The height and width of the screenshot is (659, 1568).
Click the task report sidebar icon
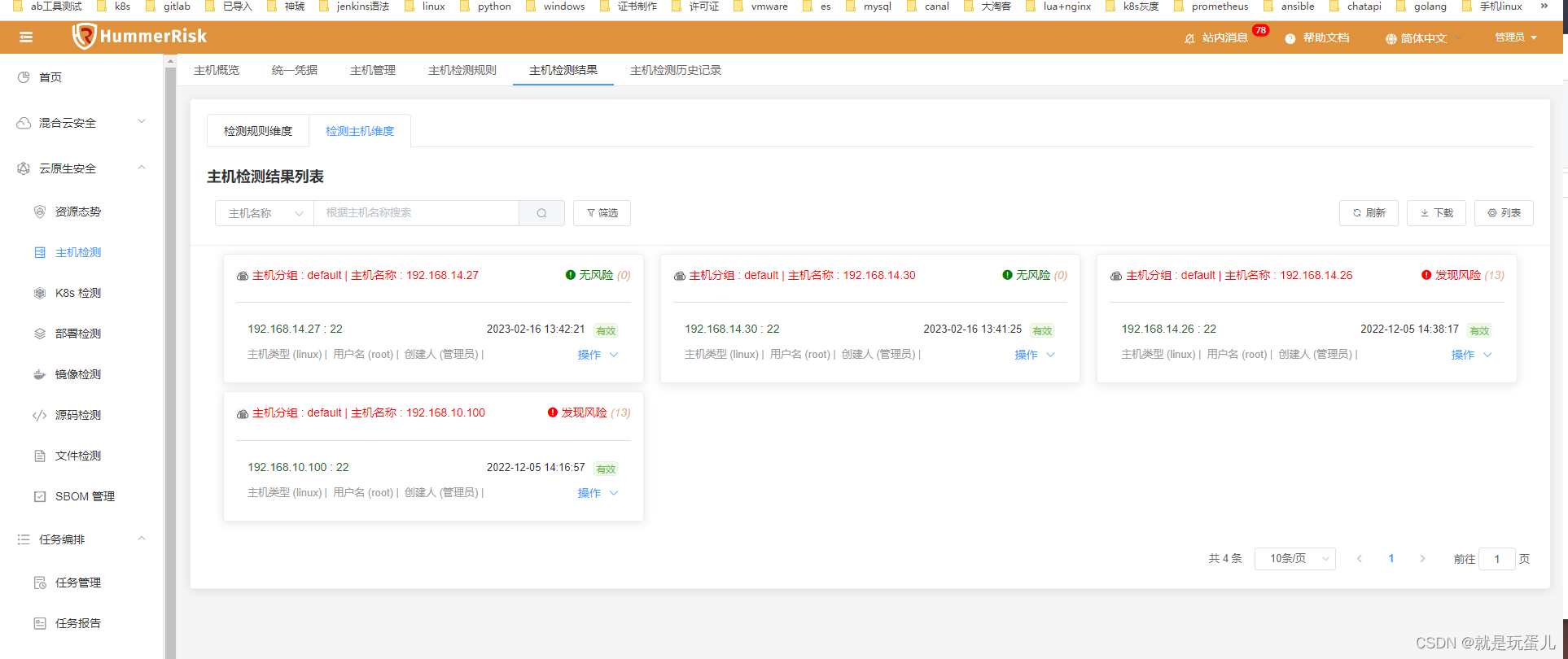click(40, 623)
